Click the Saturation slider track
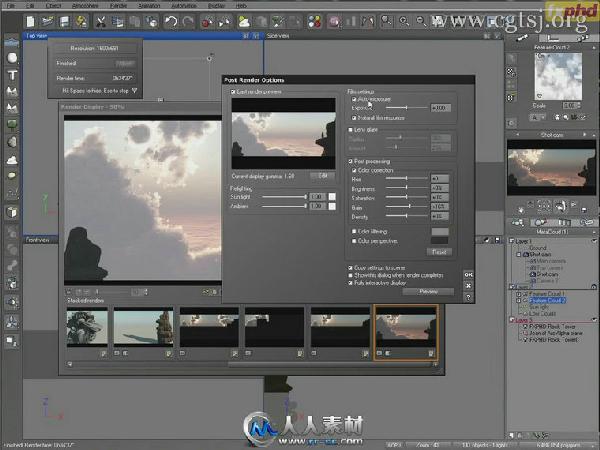 [x=406, y=197]
